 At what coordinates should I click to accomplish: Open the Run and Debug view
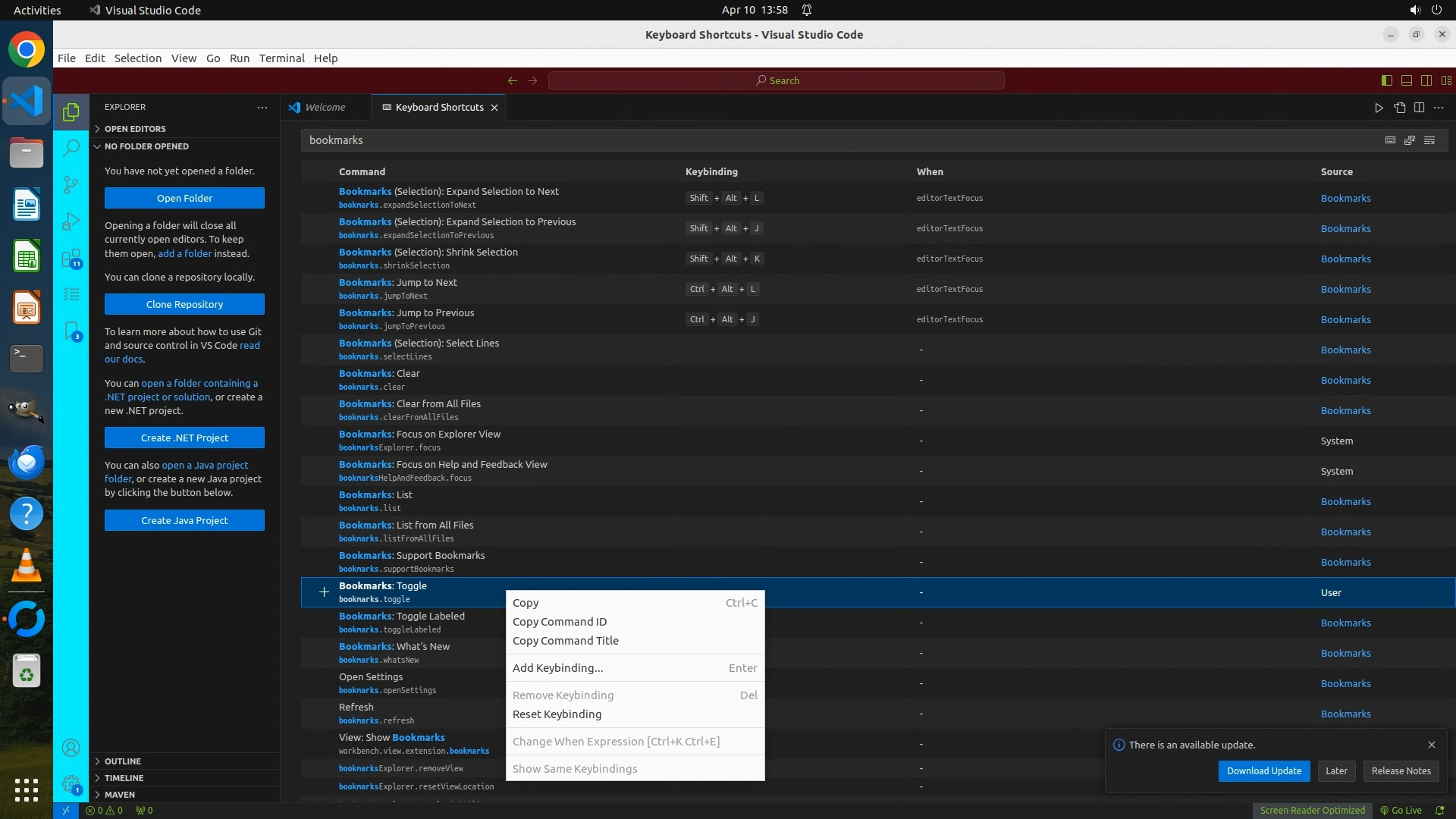tap(71, 221)
